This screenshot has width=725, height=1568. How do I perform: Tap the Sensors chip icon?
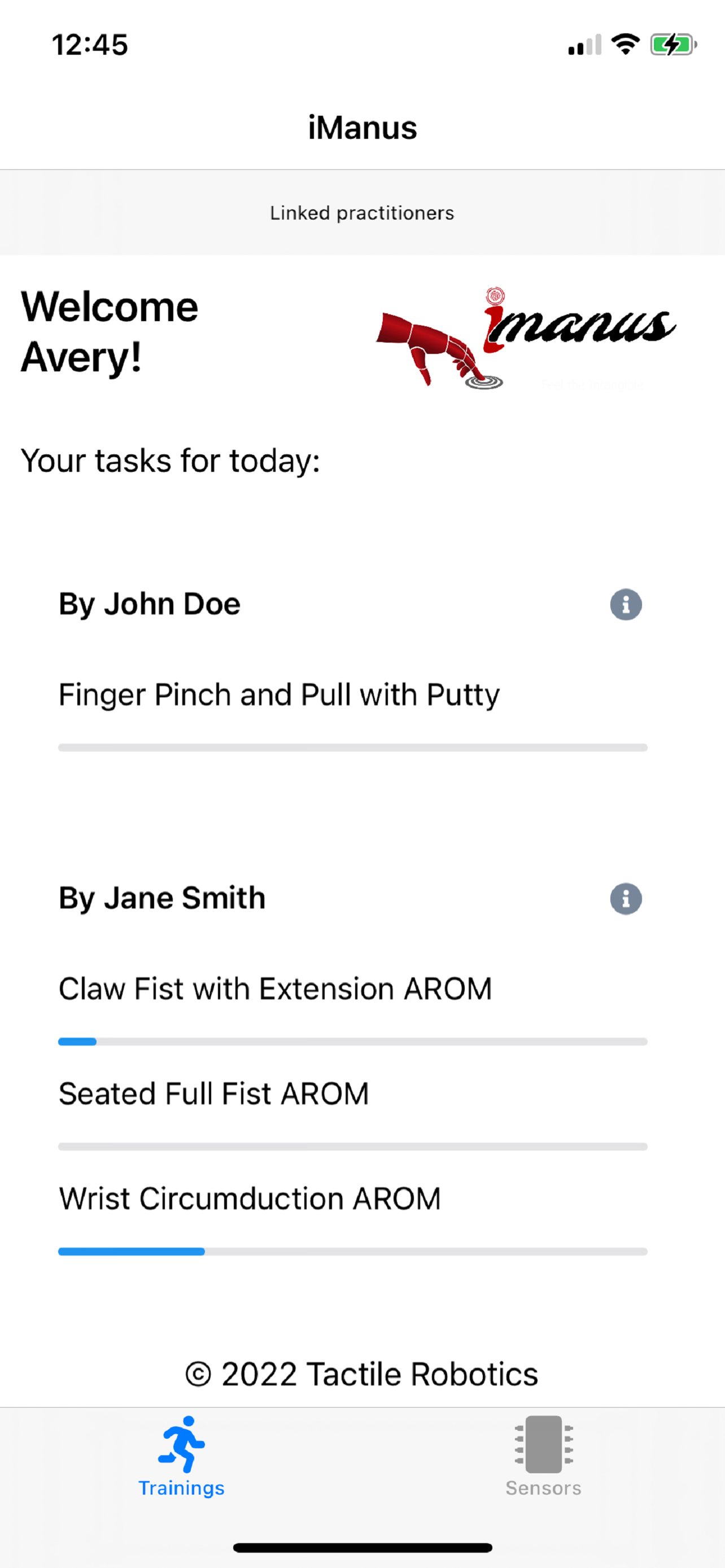click(544, 1444)
